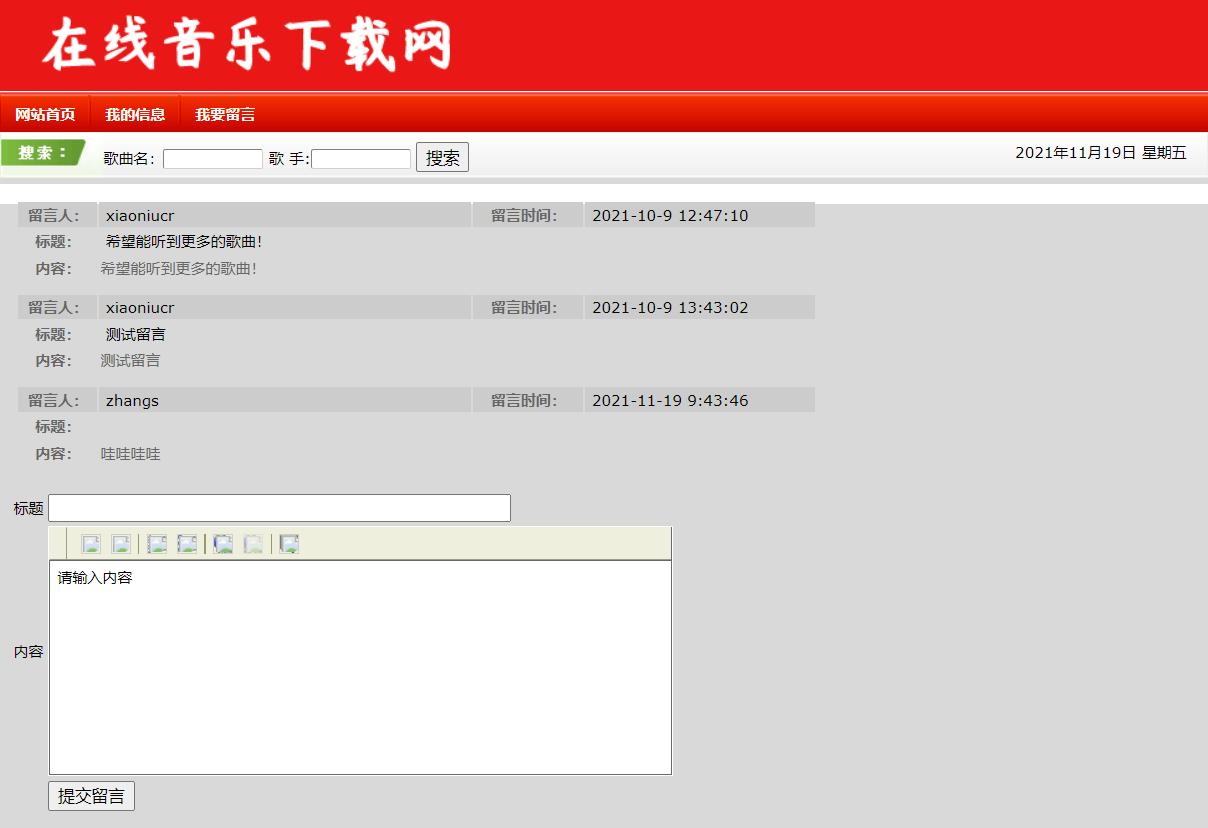The height and width of the screenshot is (828, 1208).
Task: Select the fourth icon on the editor toolbar
Action: click(186, 543)
